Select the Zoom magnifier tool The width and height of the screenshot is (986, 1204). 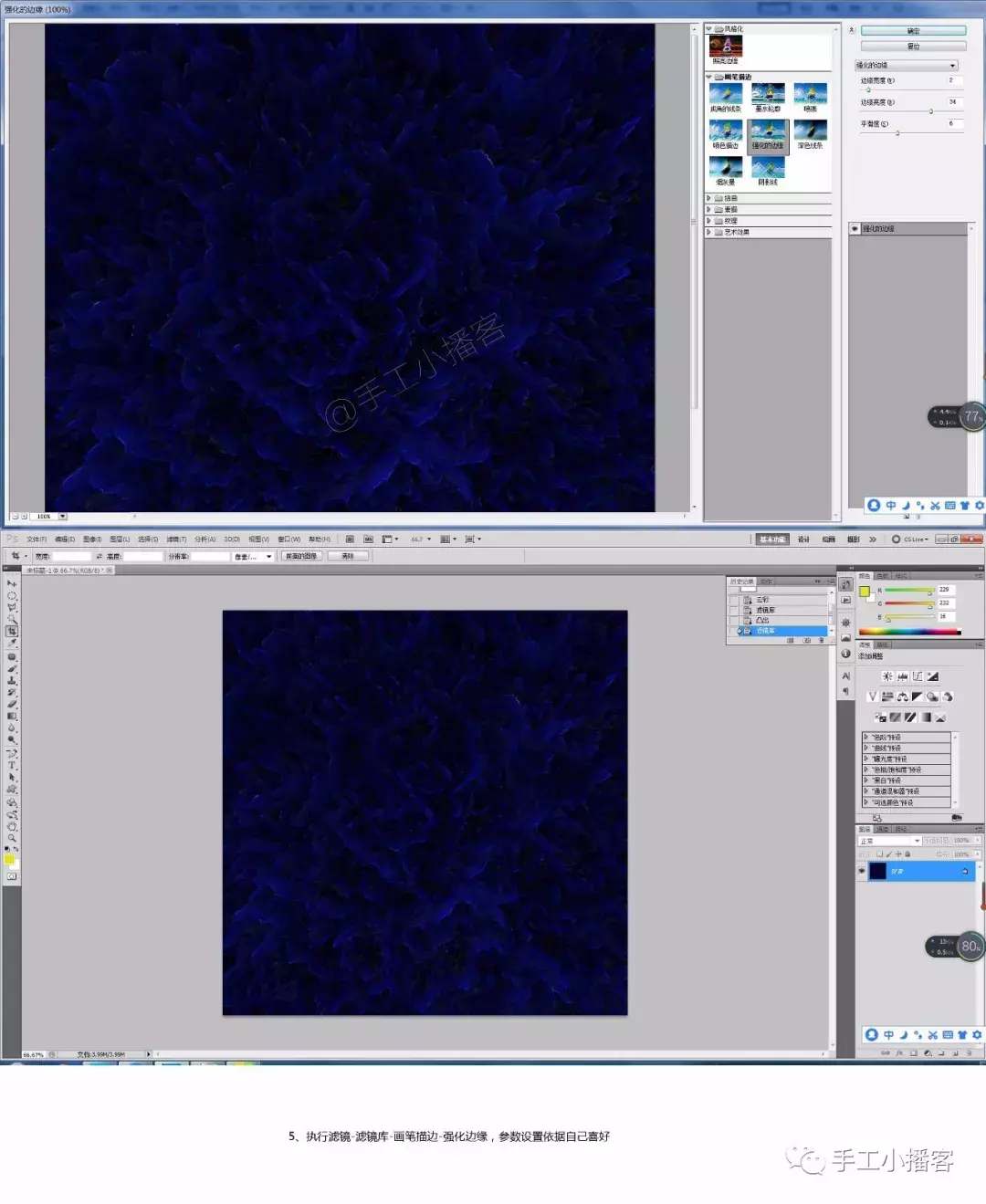[12, 838]
